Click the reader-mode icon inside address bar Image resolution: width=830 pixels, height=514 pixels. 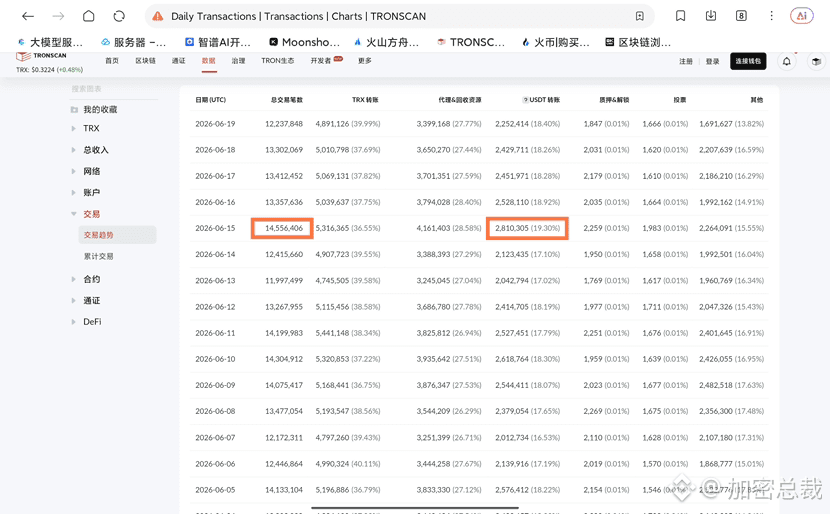click(639, 16)
